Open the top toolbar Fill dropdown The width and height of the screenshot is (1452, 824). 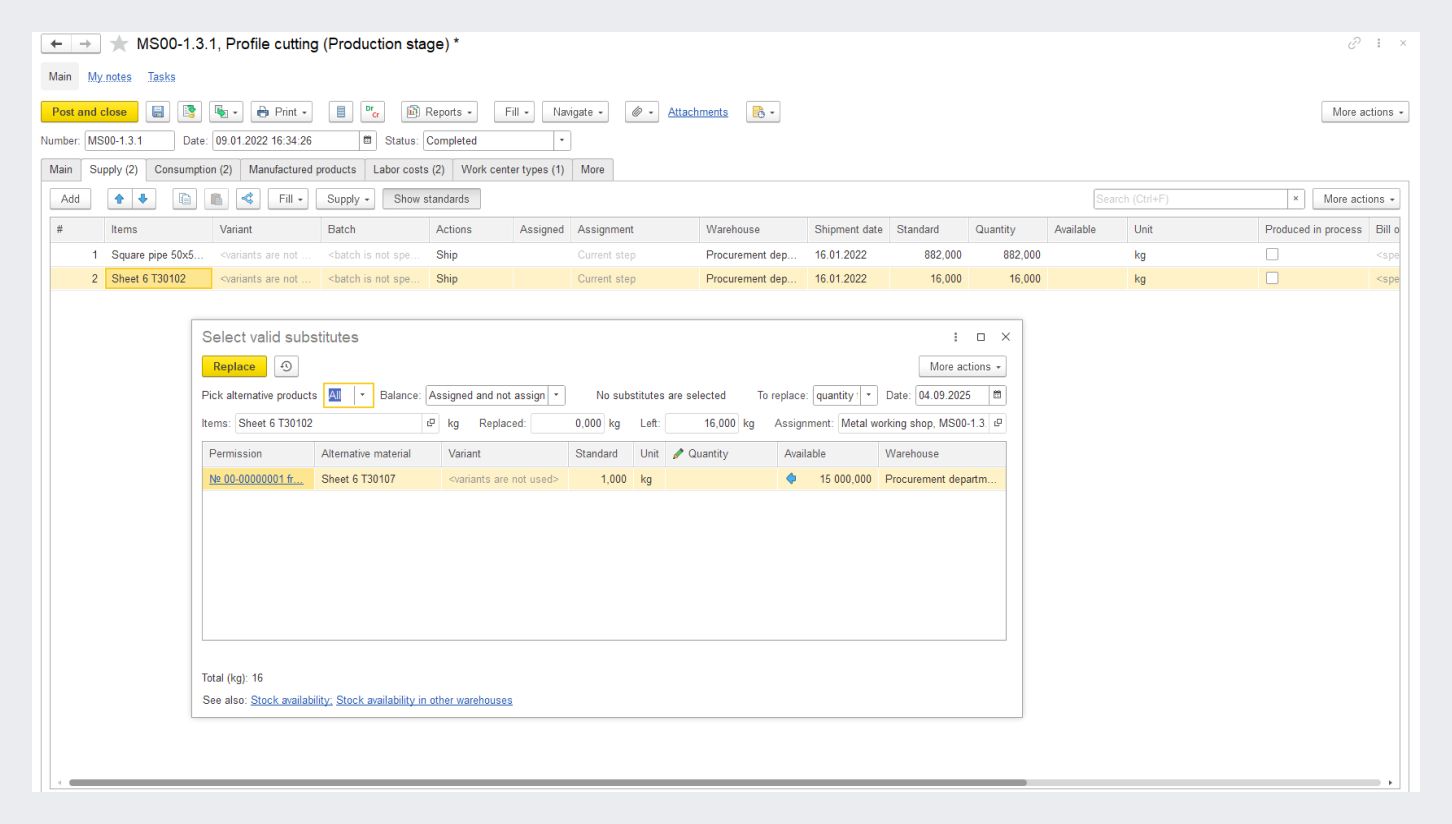pos(514,112)
